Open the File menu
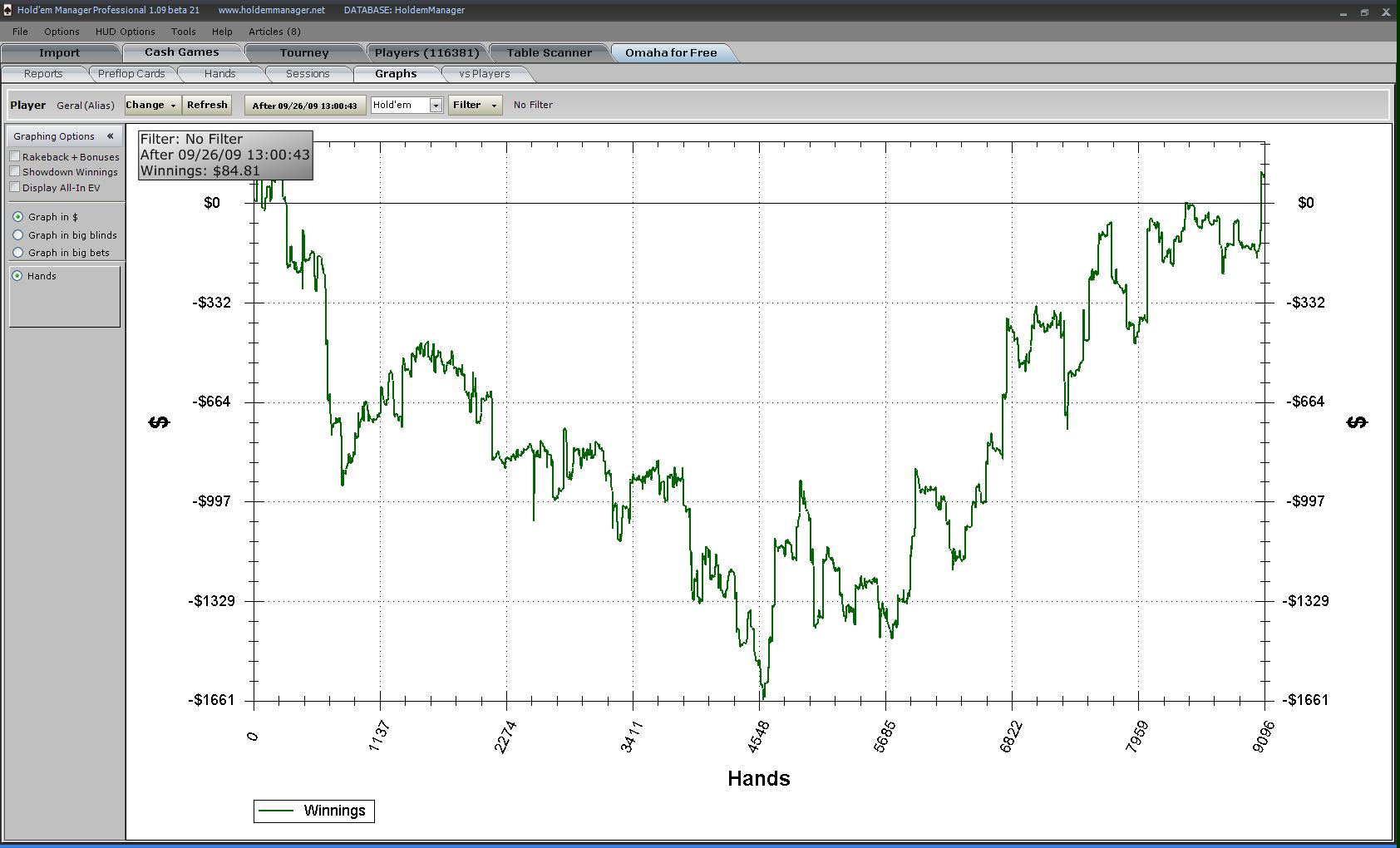This screenshot has width=1400, height=848. [x=20, y=32]
